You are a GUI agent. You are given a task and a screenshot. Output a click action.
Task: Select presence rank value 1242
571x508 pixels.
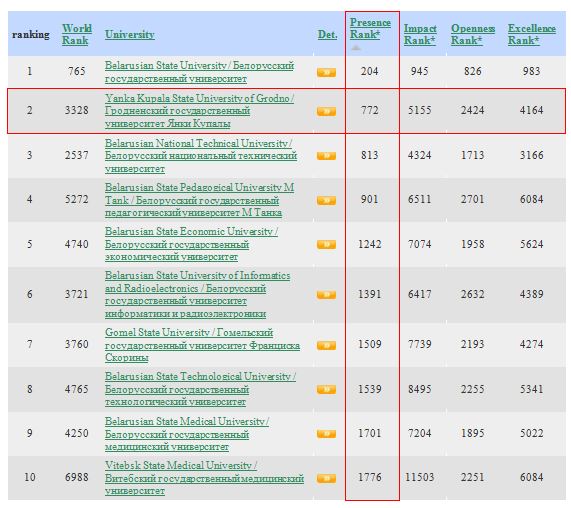(370, 244)
